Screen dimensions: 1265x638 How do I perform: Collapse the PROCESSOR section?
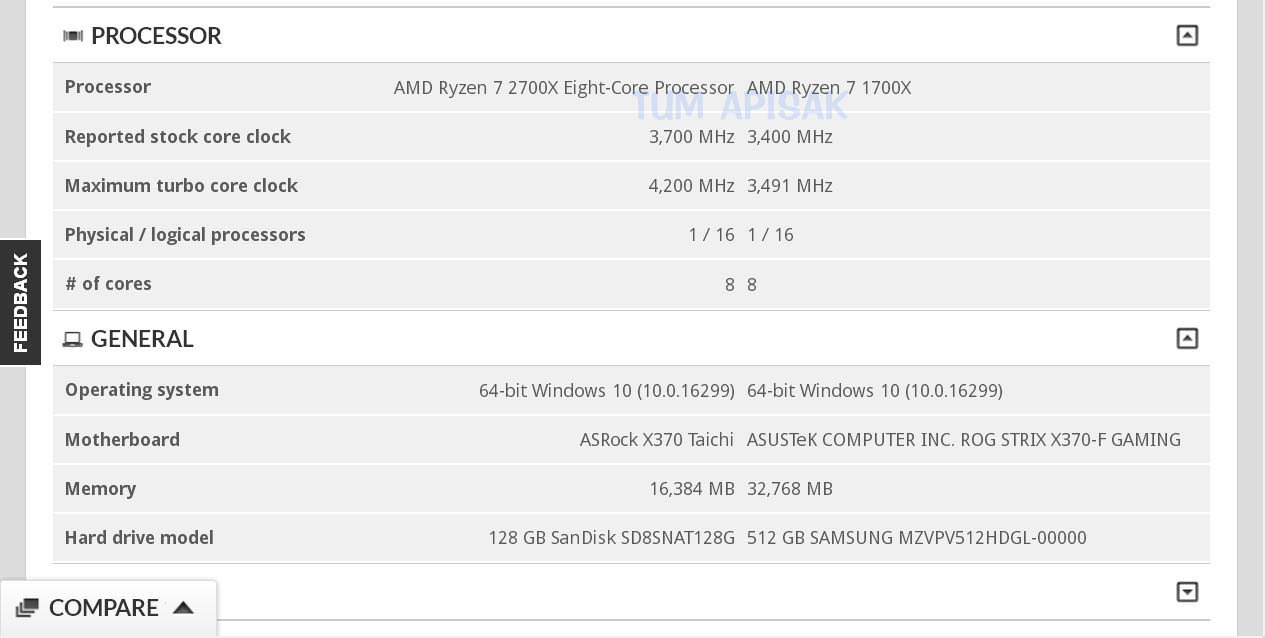[x=1187, y=36]
